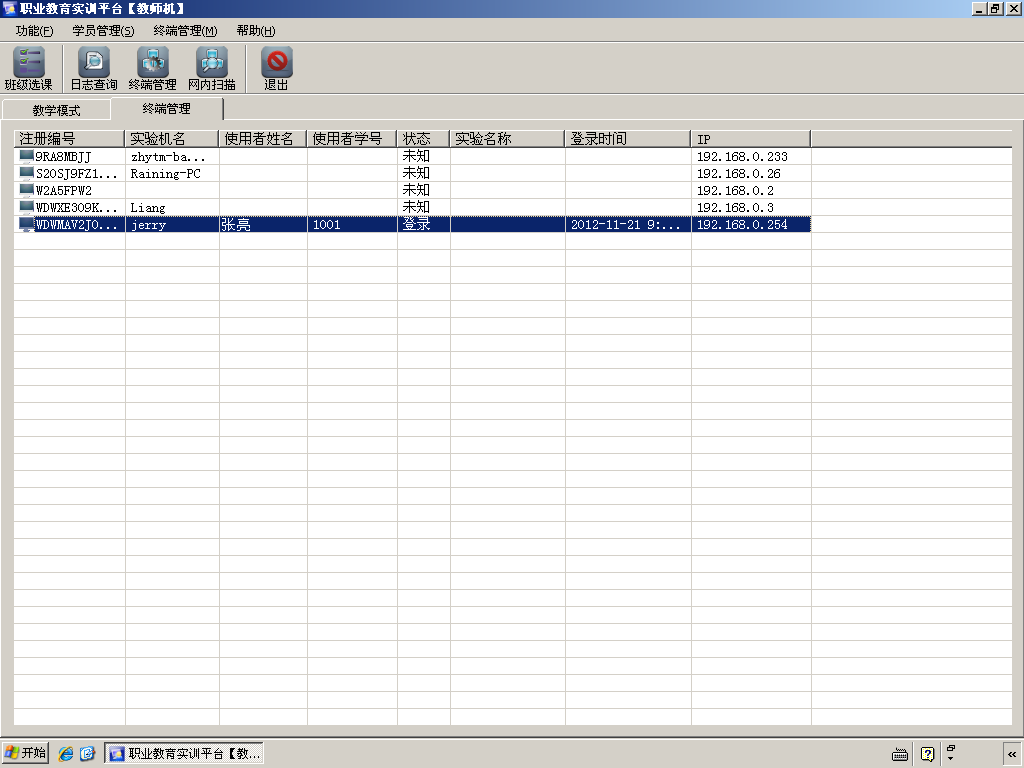The width and height of the screenshot is (1024, 768).
Task: Sort by 实验机名 column header
Action: pos(172,138)
